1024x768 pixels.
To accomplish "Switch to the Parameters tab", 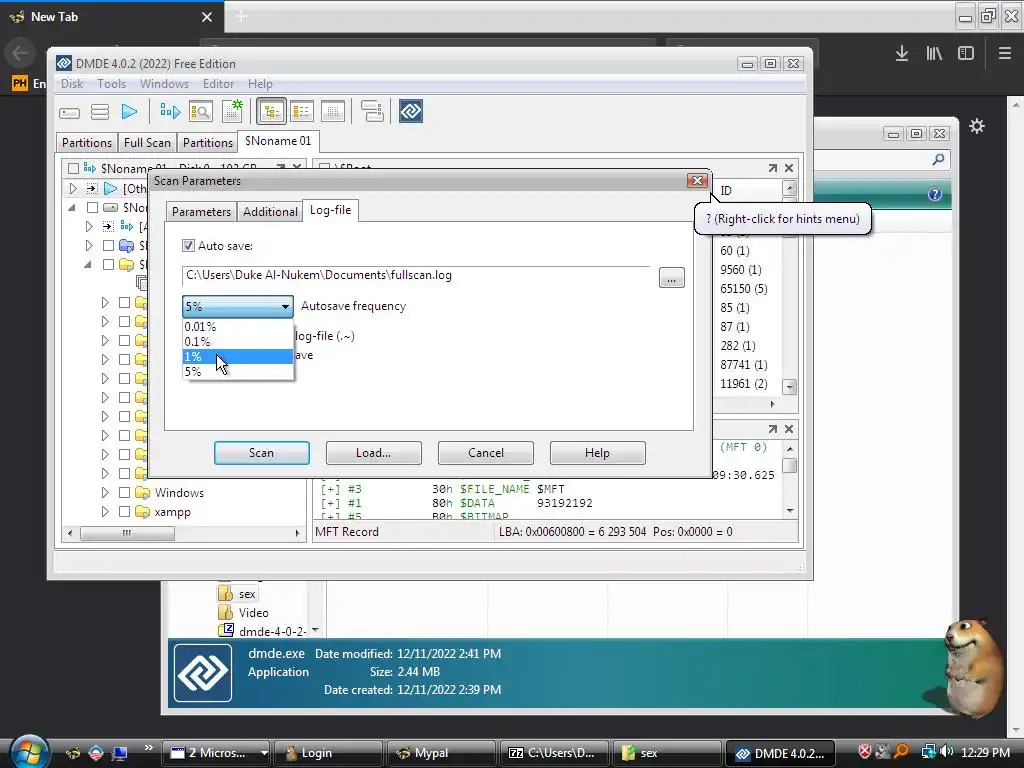I will pos(201,212).
